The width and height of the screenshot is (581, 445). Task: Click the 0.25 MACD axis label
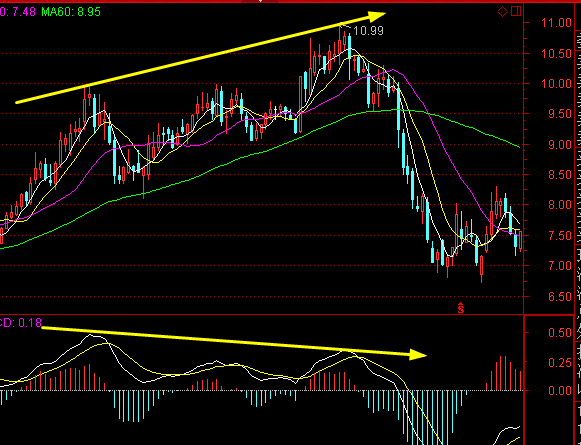560,363
